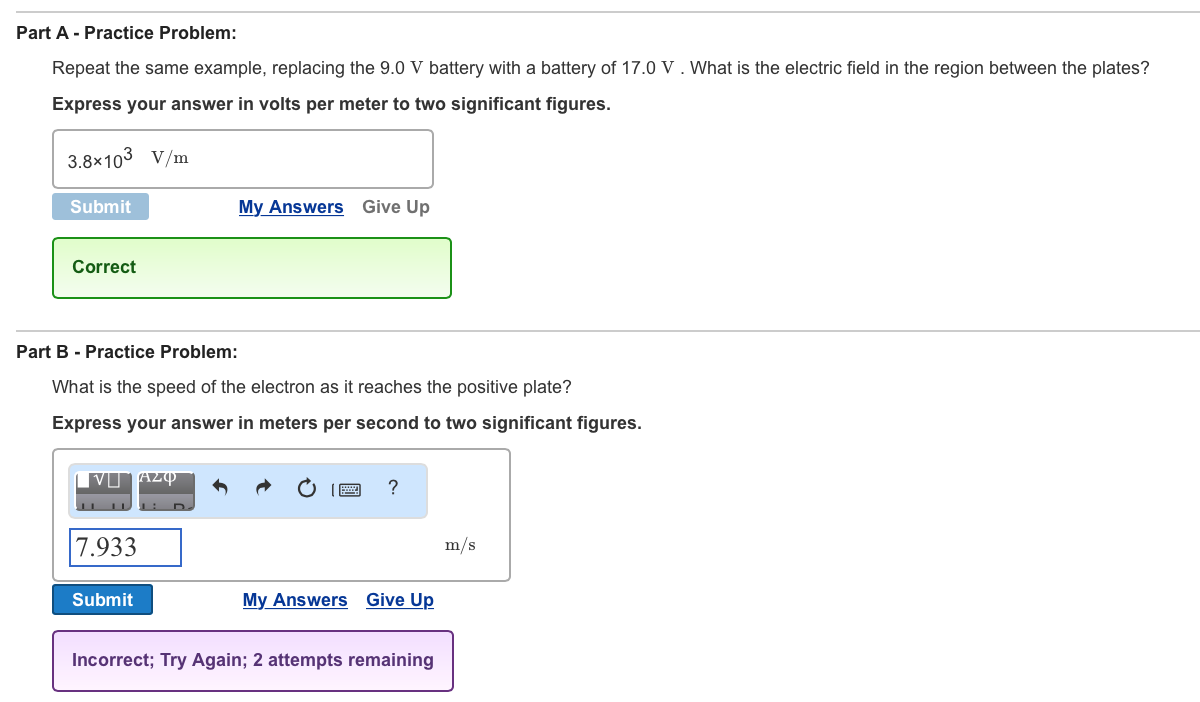Viewport: 1200px width, 702px height.
Task: Reset the answer with the circular arrow icon
Action: pyautogui.click(x=306, y=488)
